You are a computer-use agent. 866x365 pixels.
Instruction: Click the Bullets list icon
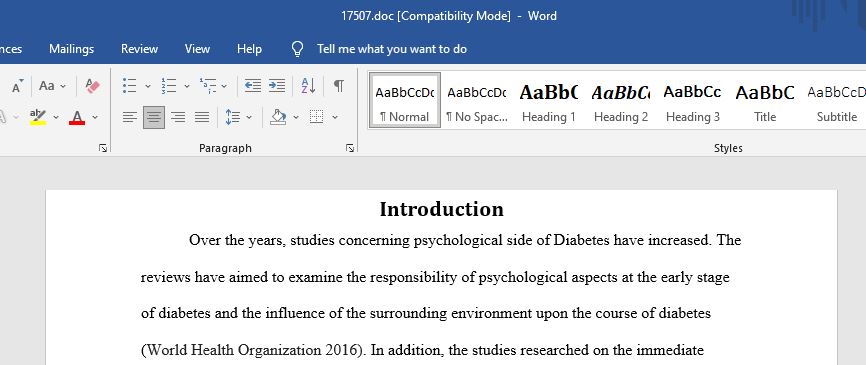tap(130, 86)
